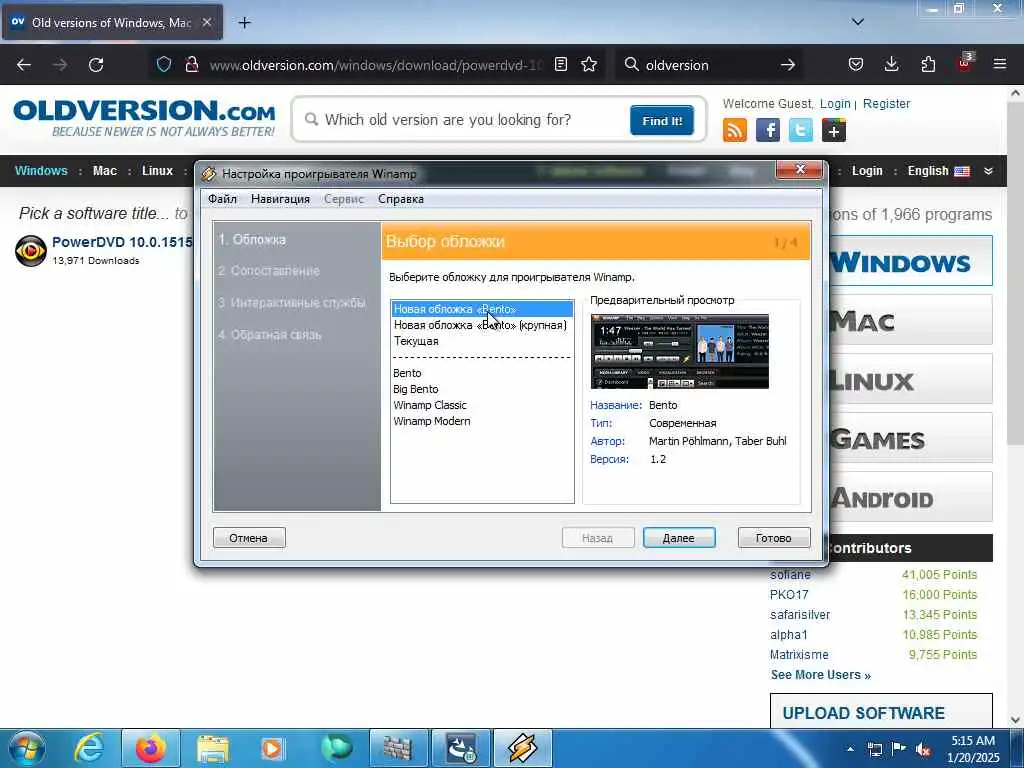The height and width of the screenshot is (768, 1024).
Task: Click the orange RSS feed icon
Action: pyautogui.click(x=735, y=130)
